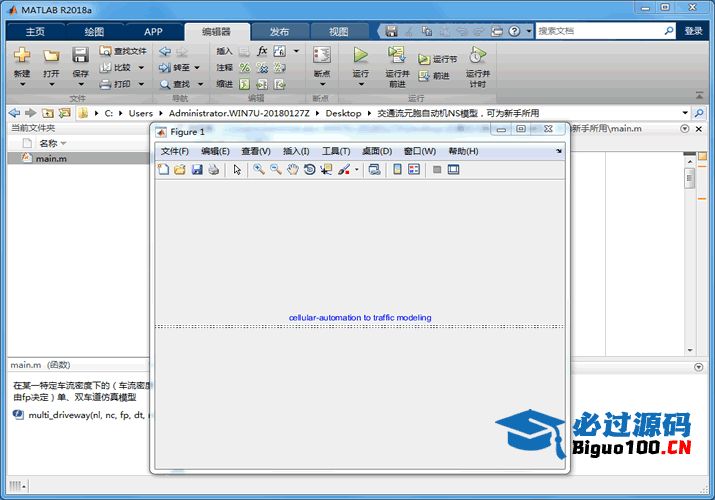
Task: Click the Link Plot icon
Action: pos(374,170)
